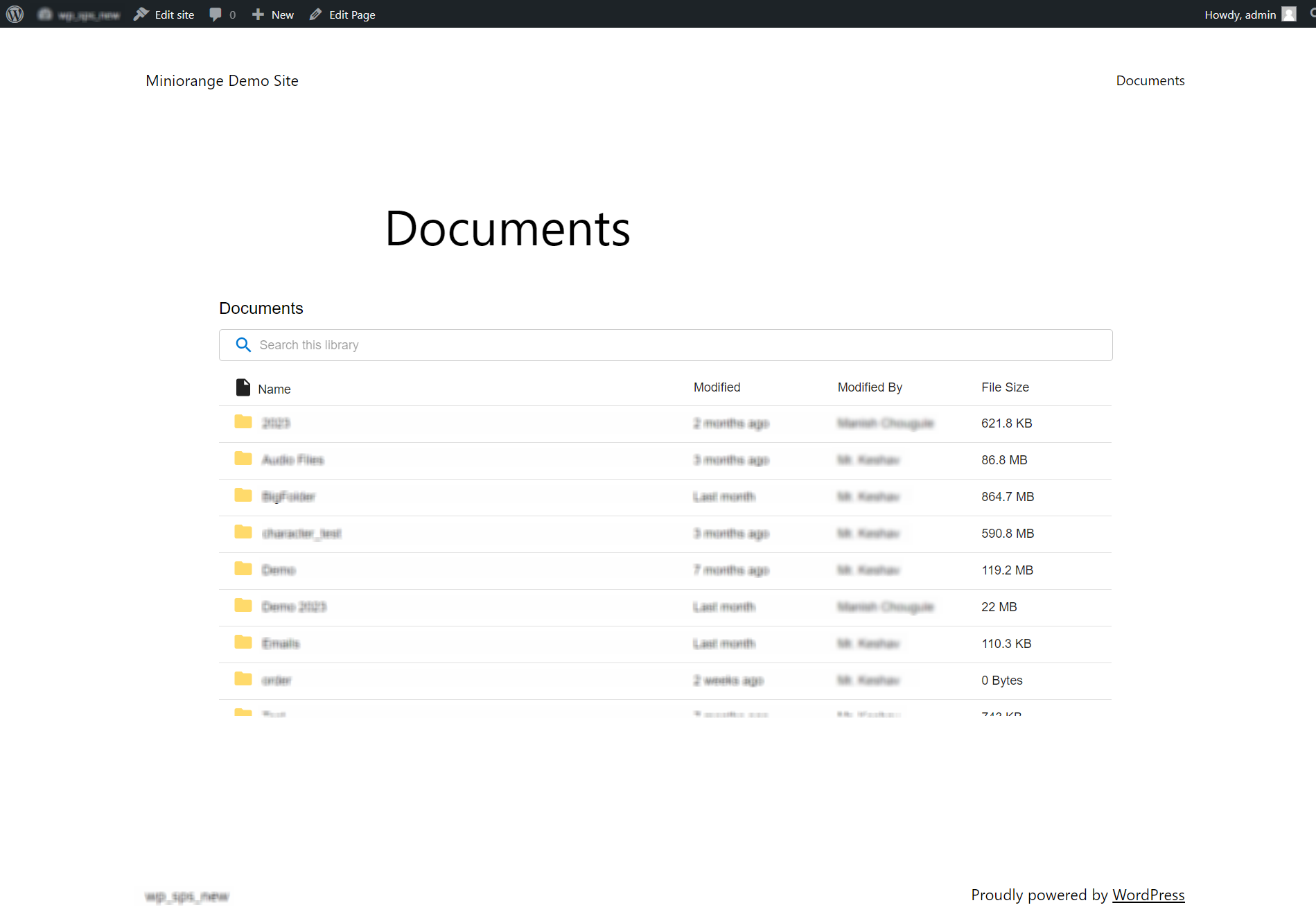Click the 86.8 MB file size cell
The height and width of the screenshot is (921, 1316).
point(1004,460)
